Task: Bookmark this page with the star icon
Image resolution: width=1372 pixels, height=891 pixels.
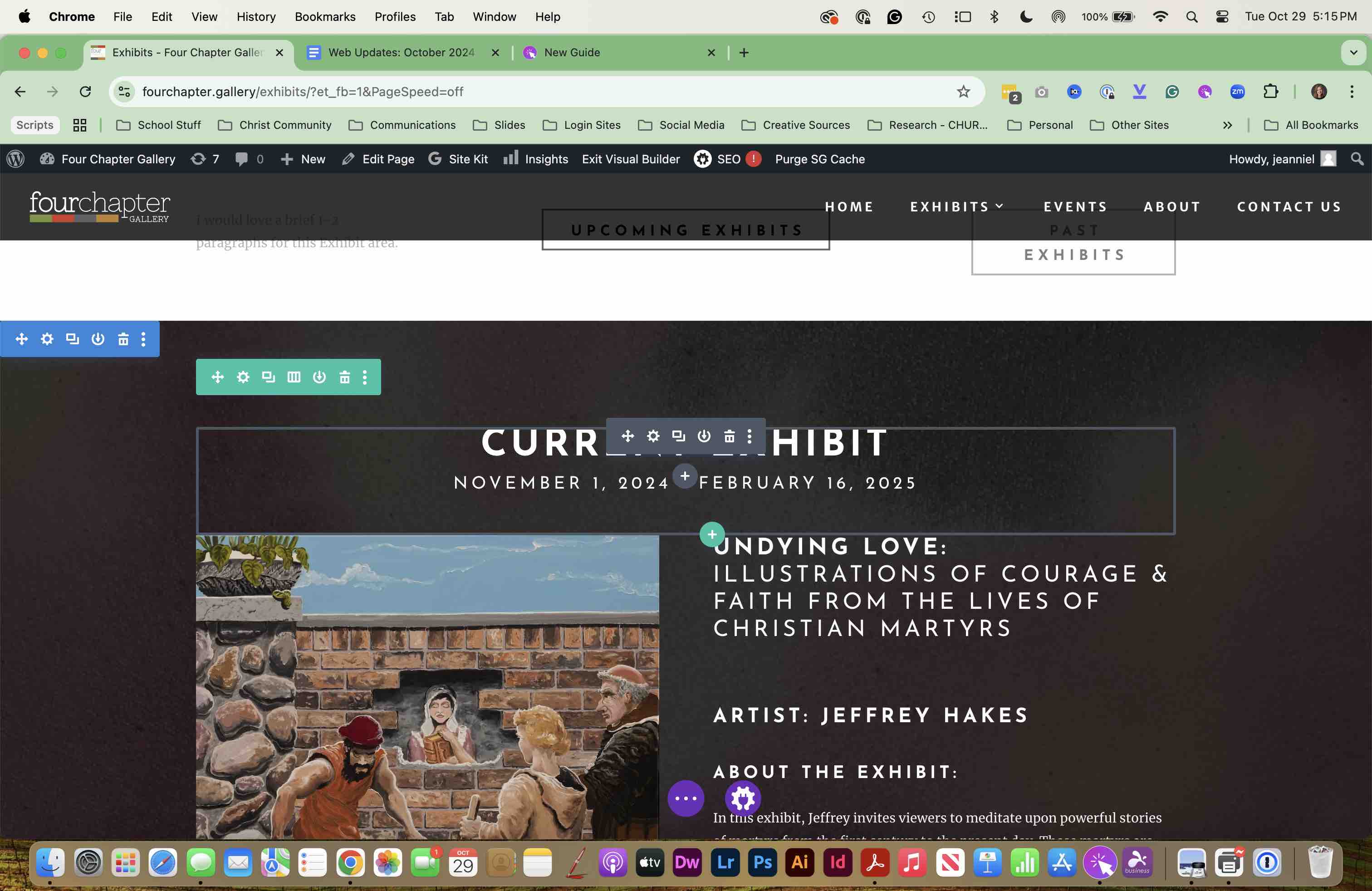Action: click(x=964, y=92)
